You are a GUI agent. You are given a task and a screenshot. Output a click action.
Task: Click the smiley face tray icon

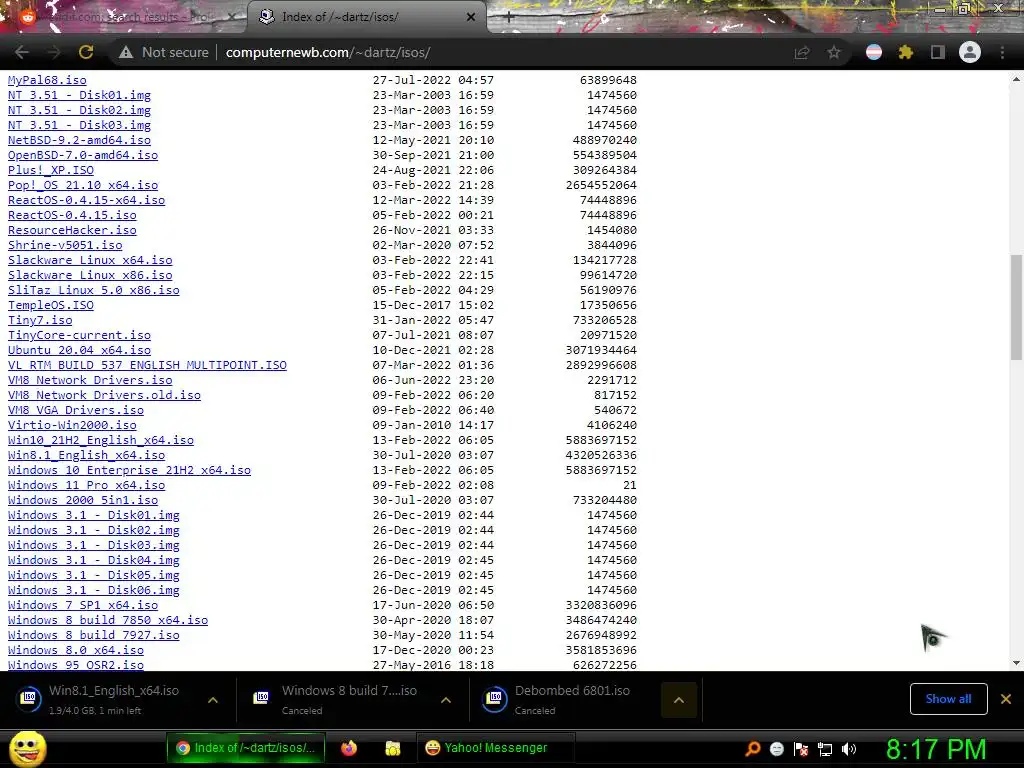click(x=777, y=749)
